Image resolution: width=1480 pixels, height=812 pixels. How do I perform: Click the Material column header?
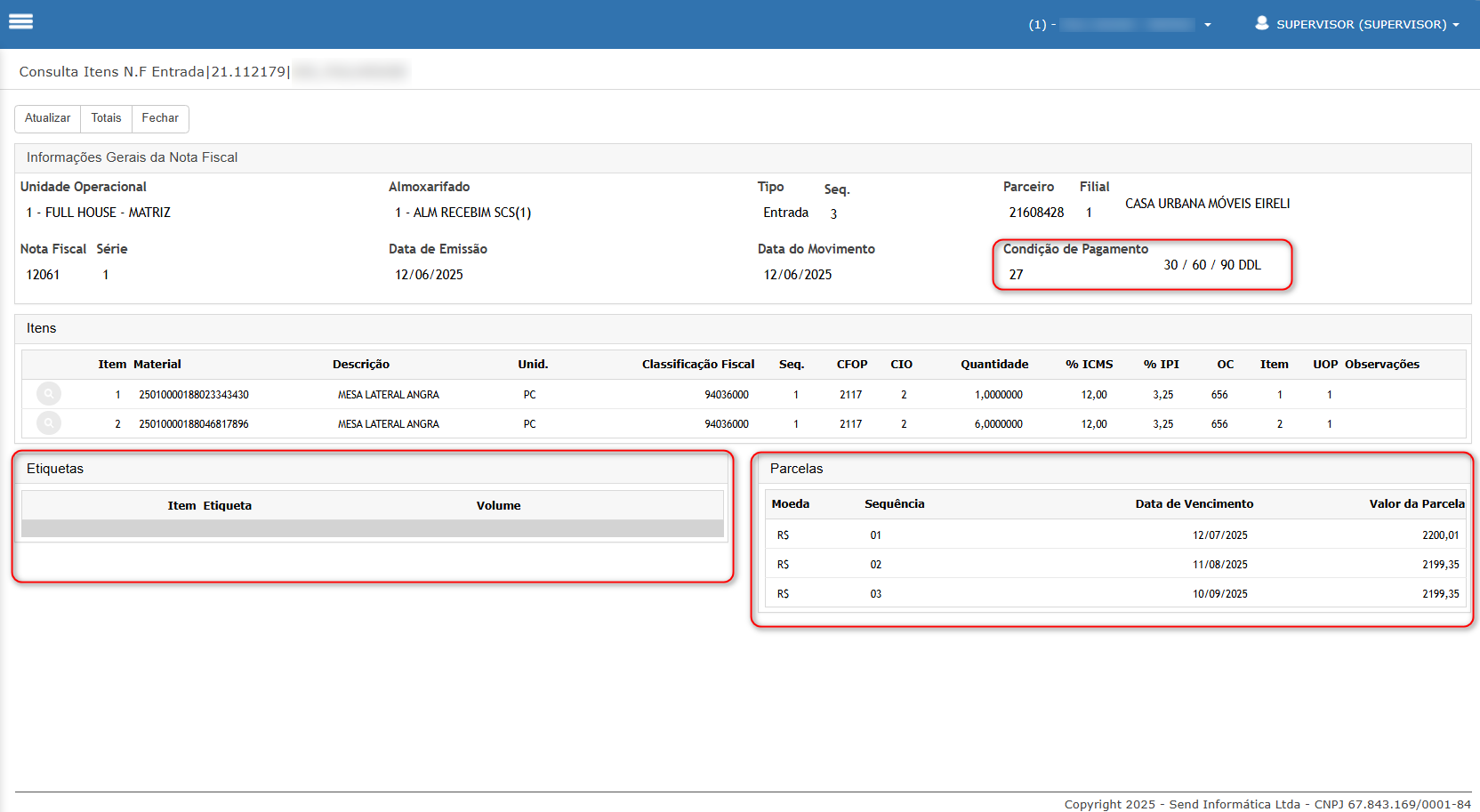point(157,364)
